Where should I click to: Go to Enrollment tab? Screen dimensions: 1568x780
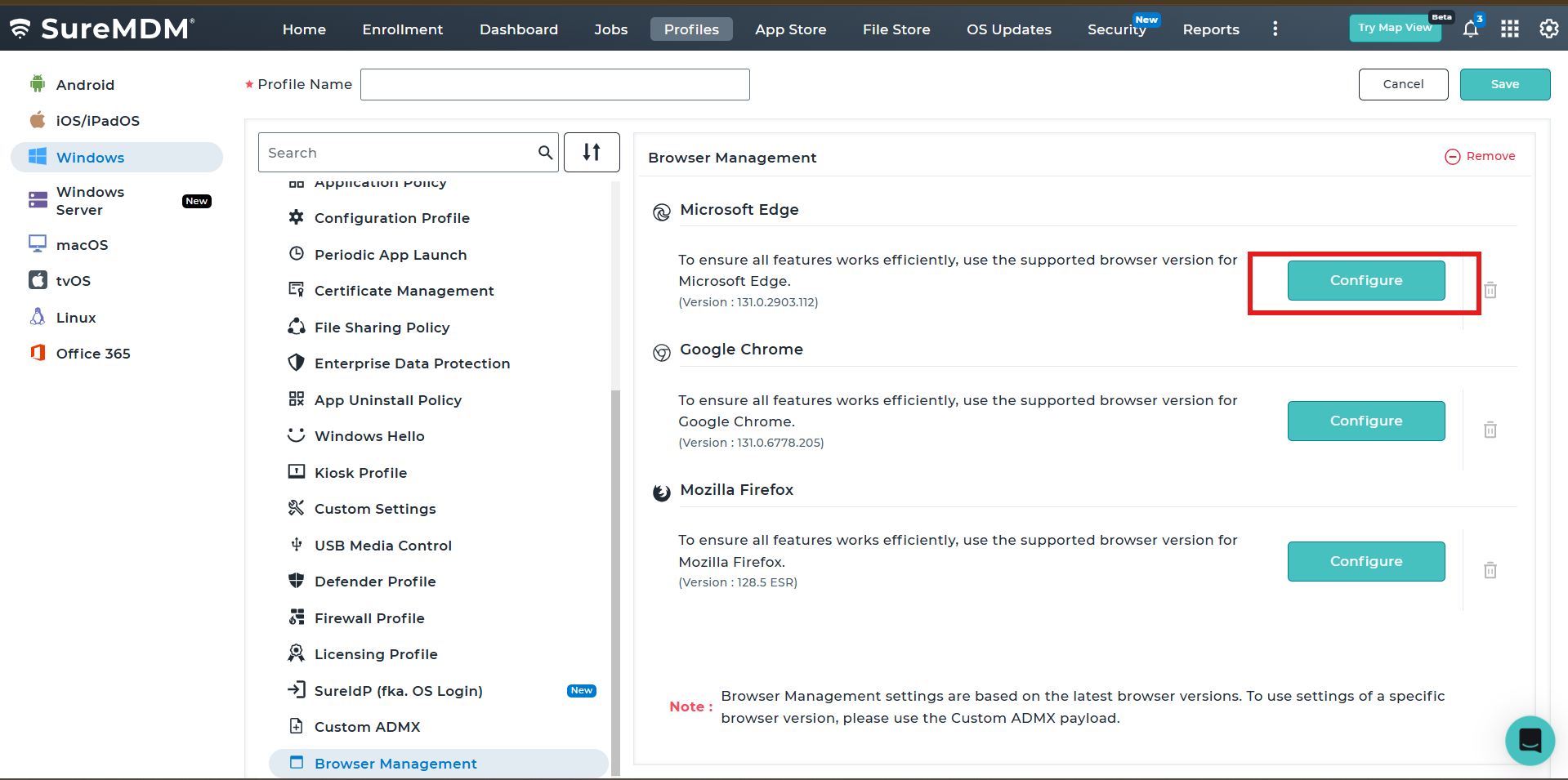(x=403, y=29)
